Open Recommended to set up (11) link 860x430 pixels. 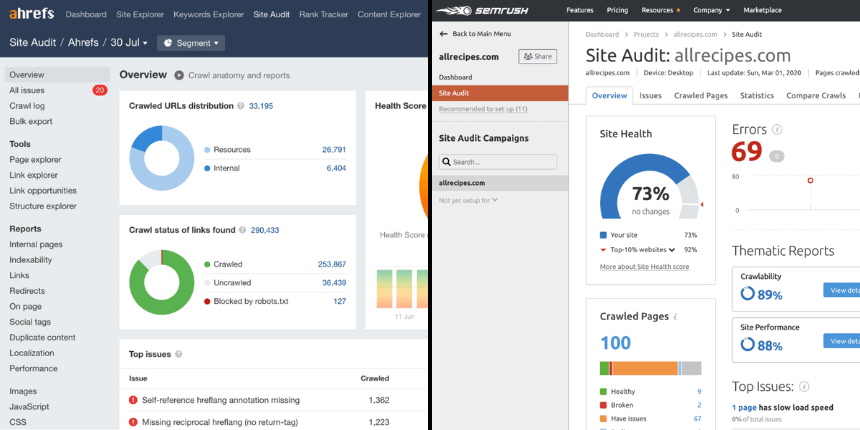(483, 109)
